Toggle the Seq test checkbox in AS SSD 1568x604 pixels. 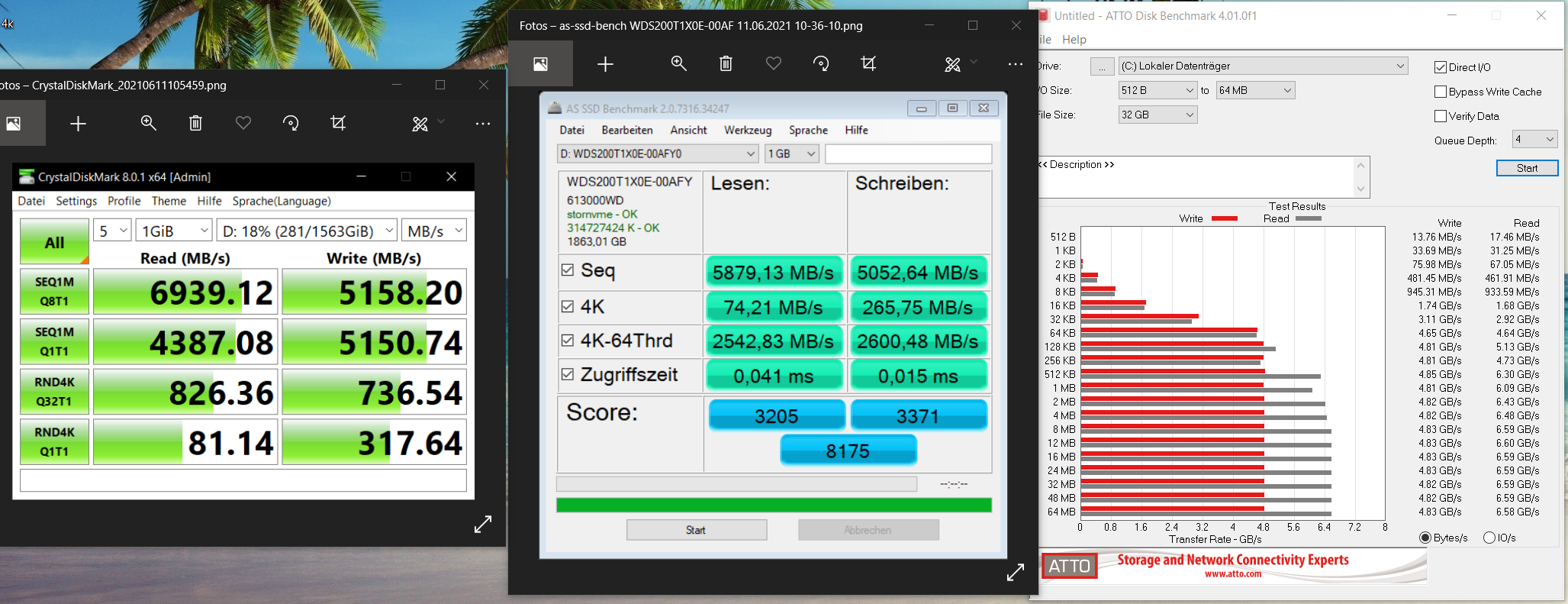click(568, 270)
